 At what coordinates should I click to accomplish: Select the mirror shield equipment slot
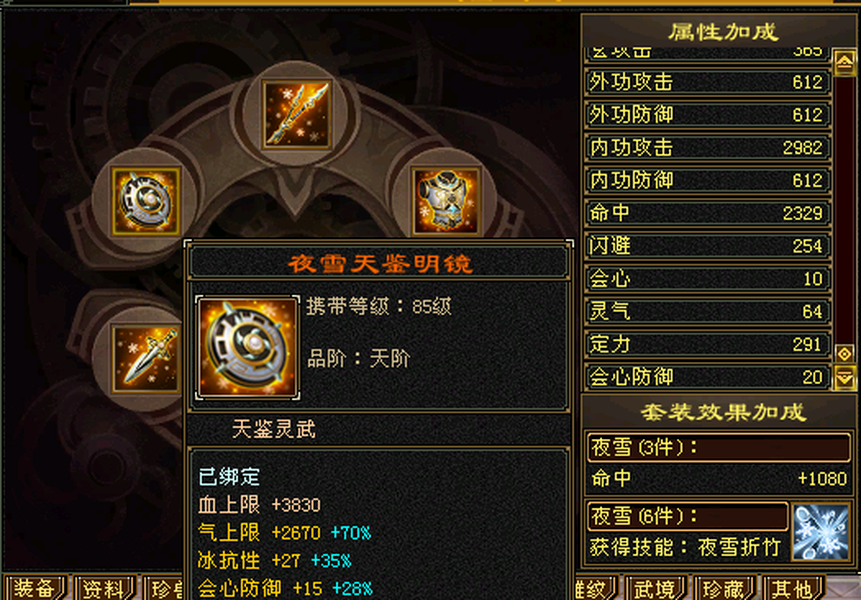pos(146,201)
